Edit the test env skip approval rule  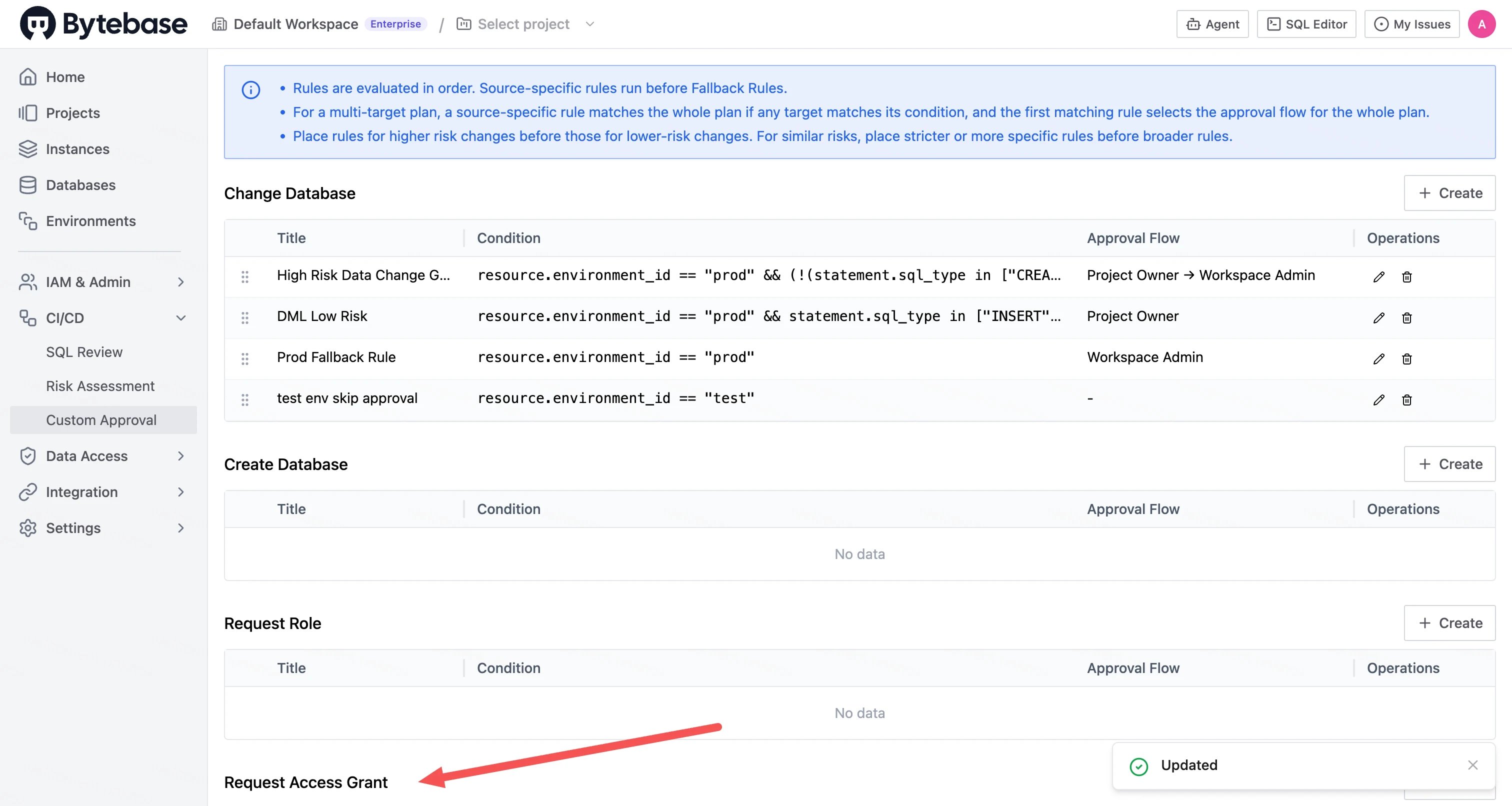pos(1379,400)
